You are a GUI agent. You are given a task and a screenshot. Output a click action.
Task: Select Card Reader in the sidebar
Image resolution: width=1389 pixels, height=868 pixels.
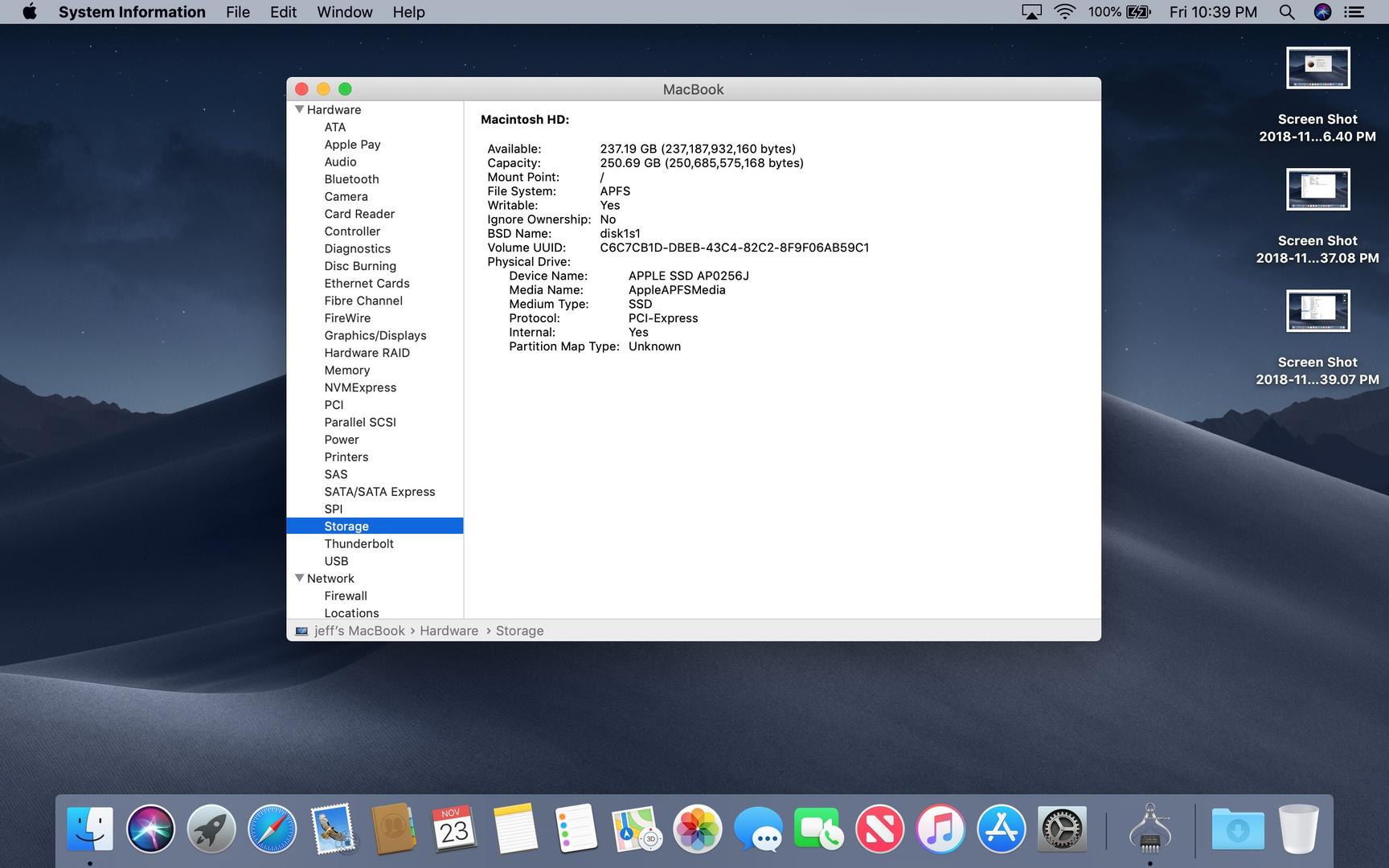point(359,214)
